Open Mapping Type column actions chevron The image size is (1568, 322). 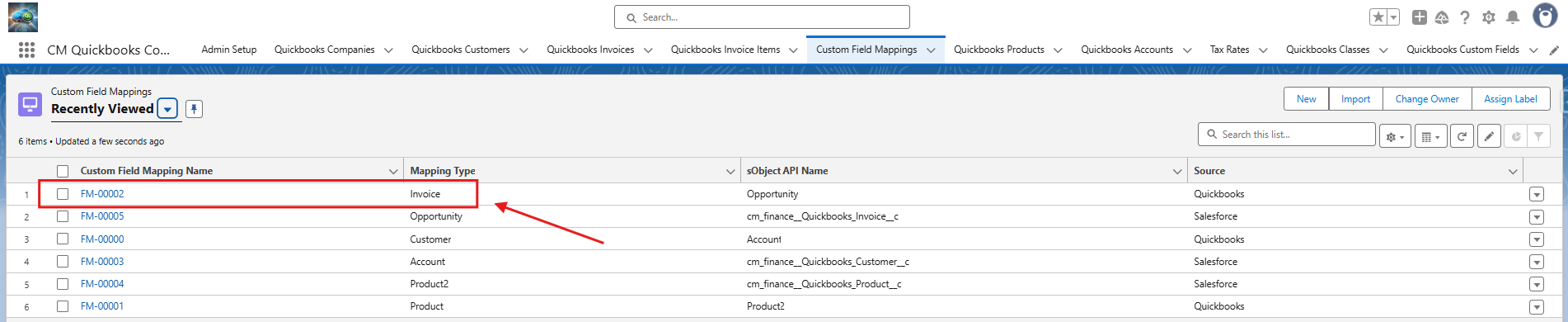coord(730,171)
